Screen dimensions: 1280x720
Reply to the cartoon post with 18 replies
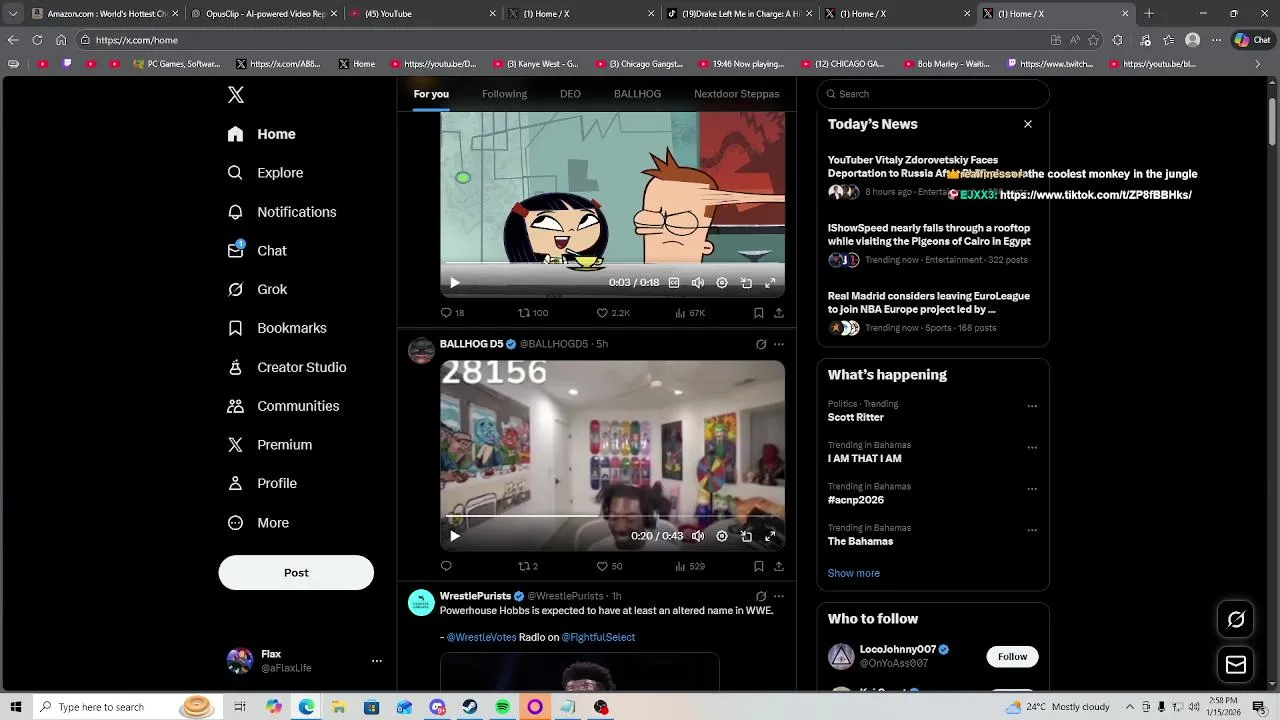tap(452, 313)
